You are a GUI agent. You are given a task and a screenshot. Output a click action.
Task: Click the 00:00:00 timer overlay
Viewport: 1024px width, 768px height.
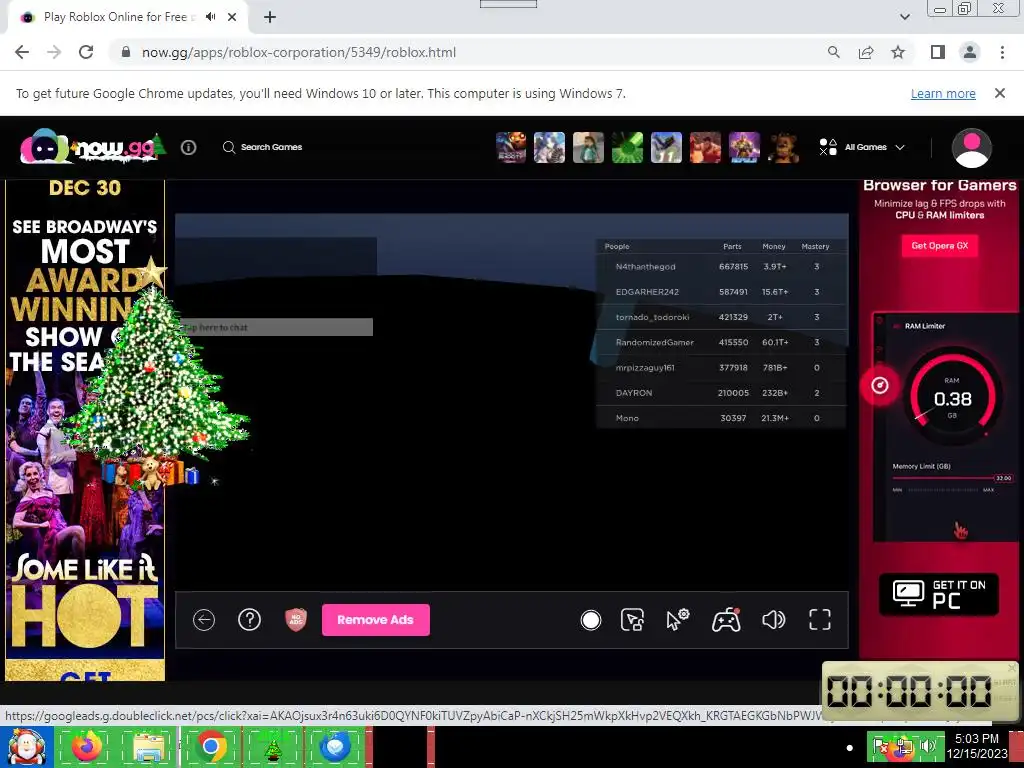pos(910,690)
